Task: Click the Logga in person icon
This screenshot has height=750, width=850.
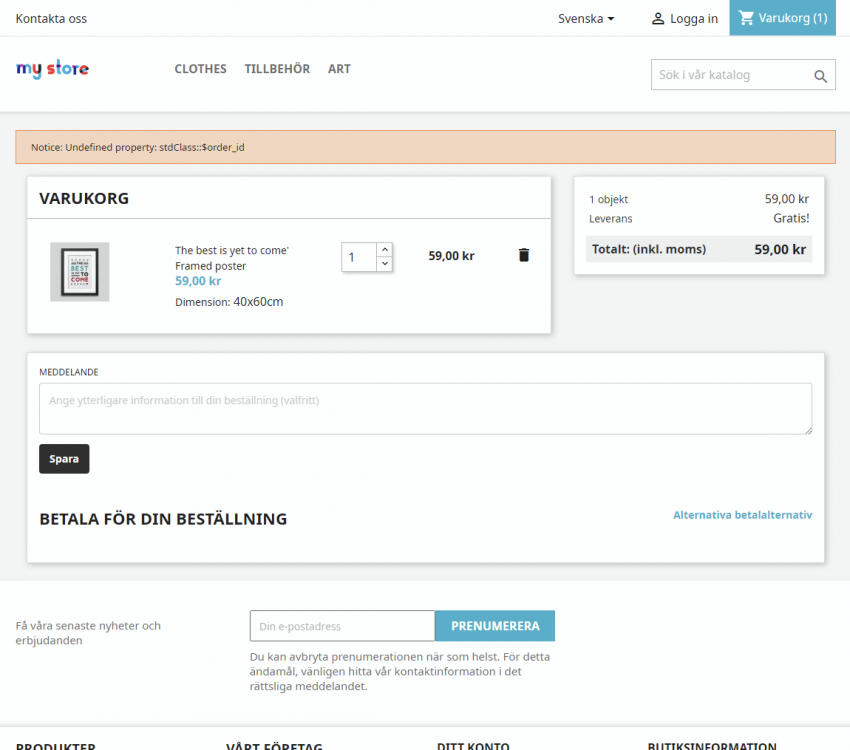Action: pyautogui.click(x=657, y=18)
